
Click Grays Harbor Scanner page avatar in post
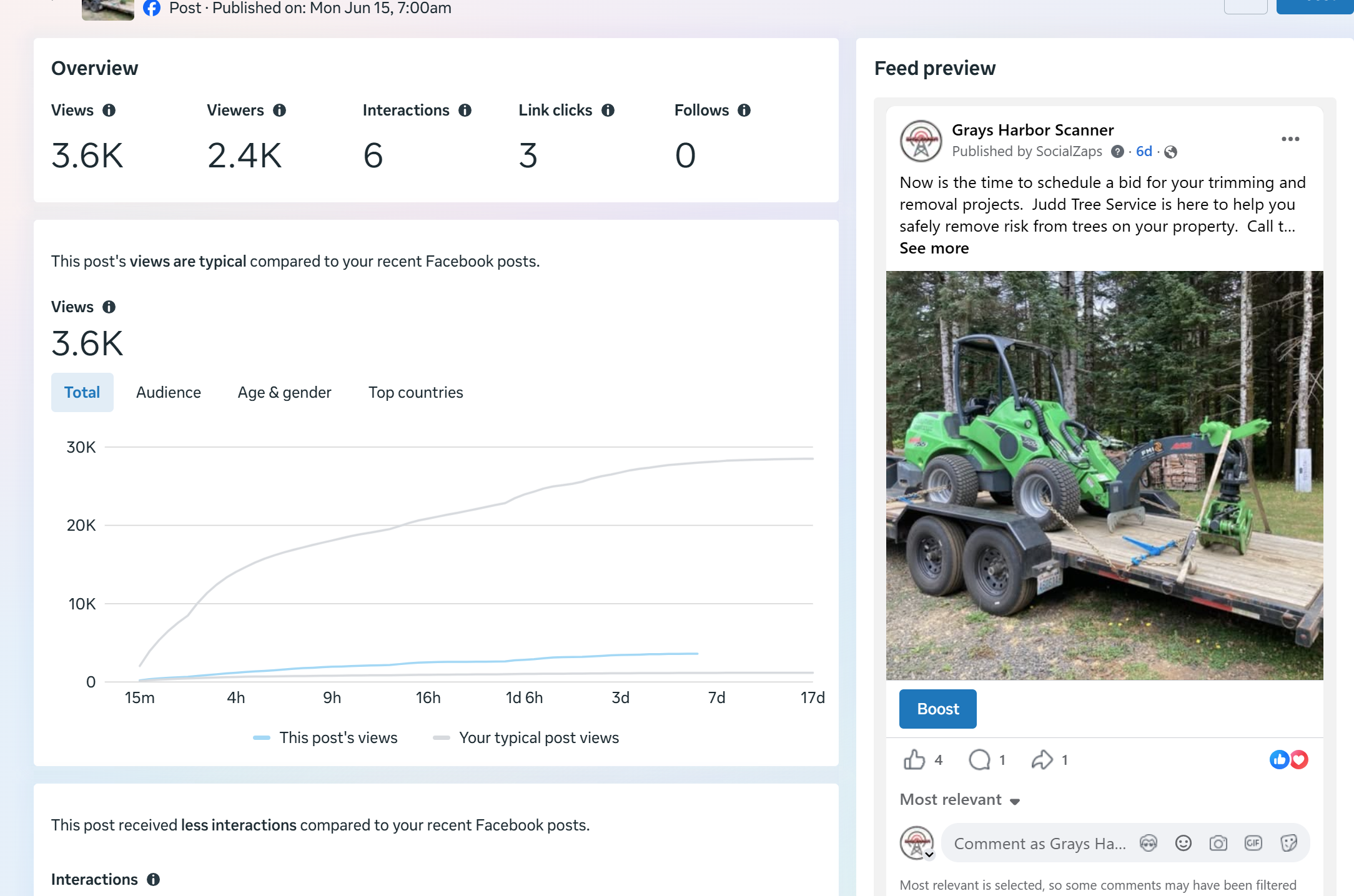point(921,141)
